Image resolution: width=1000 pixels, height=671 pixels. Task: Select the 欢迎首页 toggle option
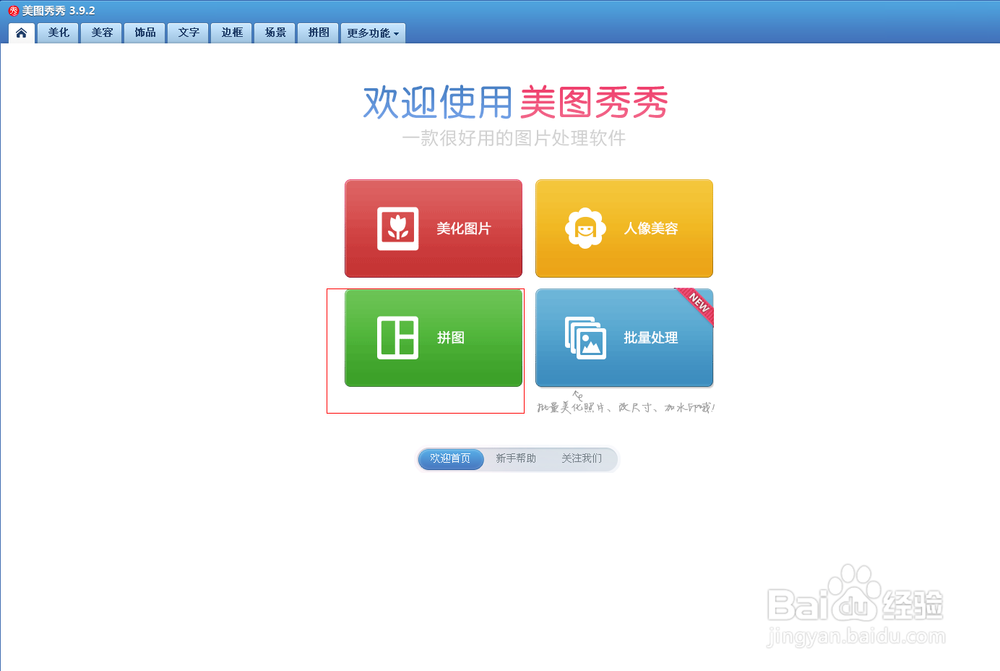tap(450, 459)
